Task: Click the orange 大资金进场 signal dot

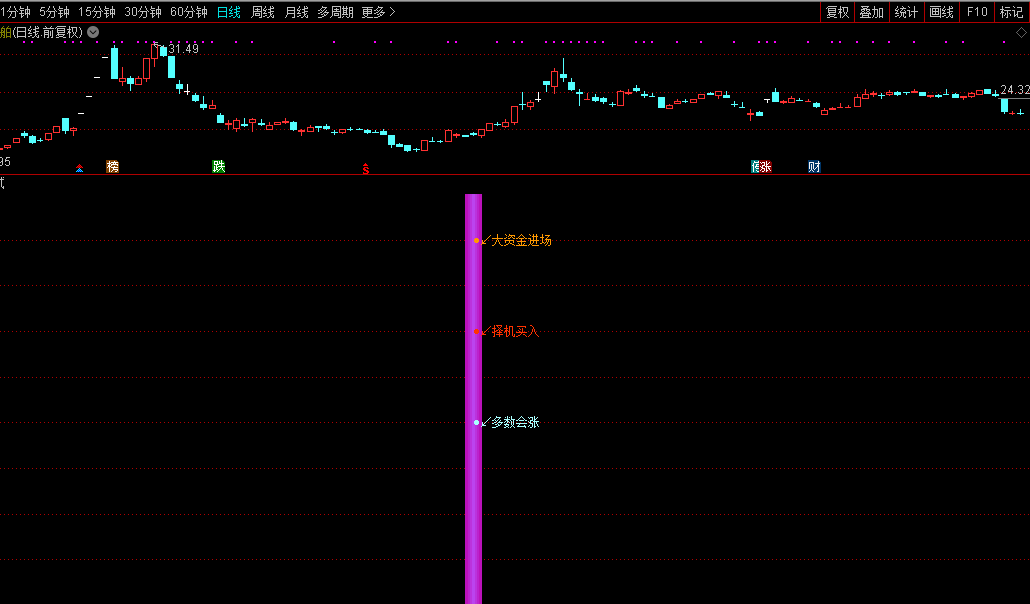Action: [x=477, y=241]
